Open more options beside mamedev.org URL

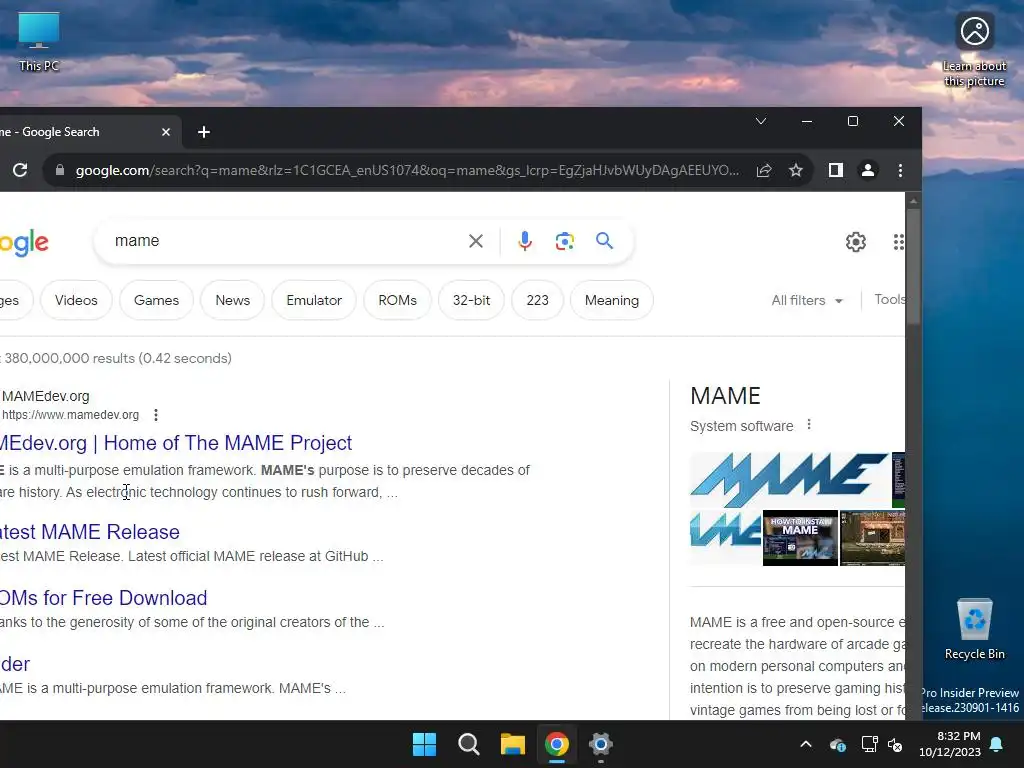[155, 415]
